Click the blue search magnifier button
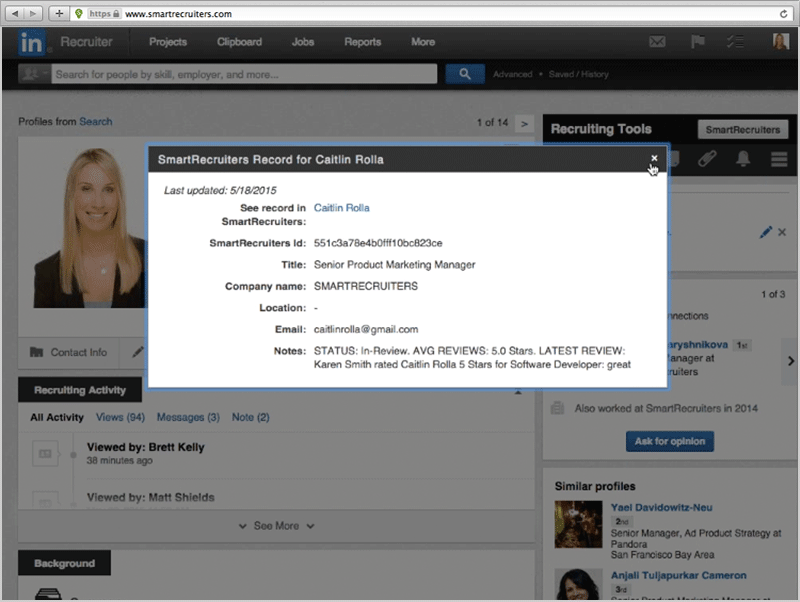 point(465,74)
